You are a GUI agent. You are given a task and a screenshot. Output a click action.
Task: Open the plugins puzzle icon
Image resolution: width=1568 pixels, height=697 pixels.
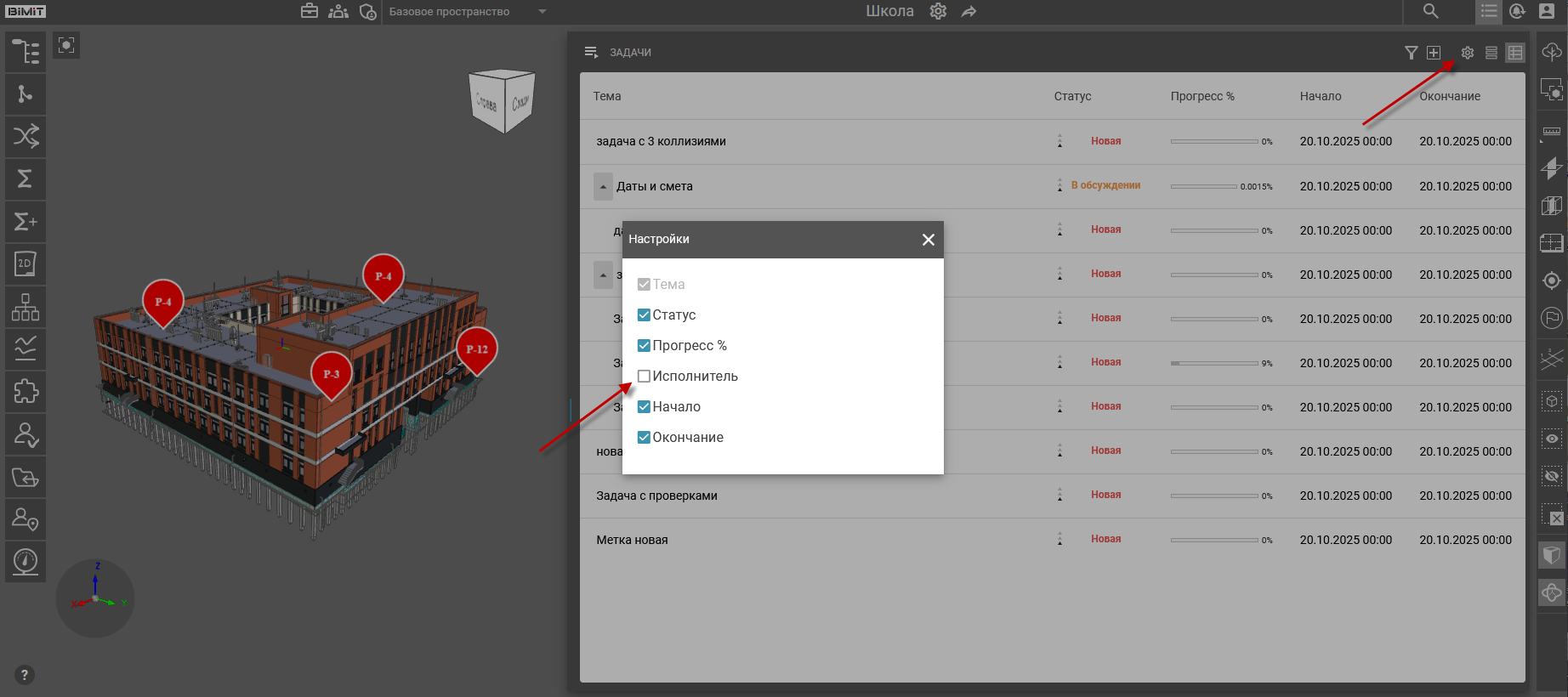pyautogui.click(x=26, y=392)
